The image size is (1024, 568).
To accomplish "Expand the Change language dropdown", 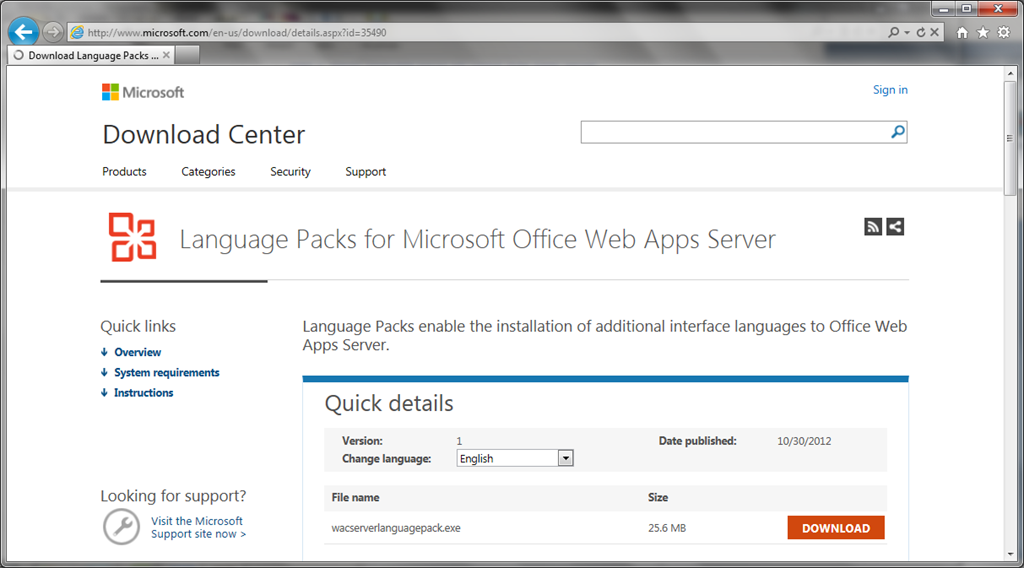I will coord(565,458).
